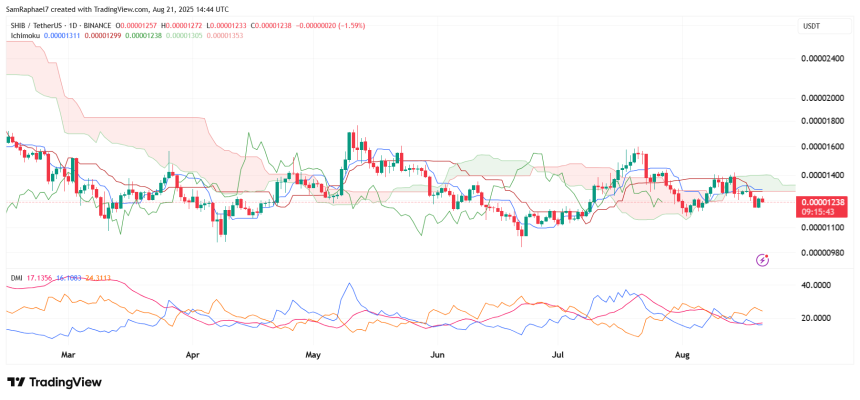Click the purple lightning bolt icon
860x400 pixels.
coord(763,259)
